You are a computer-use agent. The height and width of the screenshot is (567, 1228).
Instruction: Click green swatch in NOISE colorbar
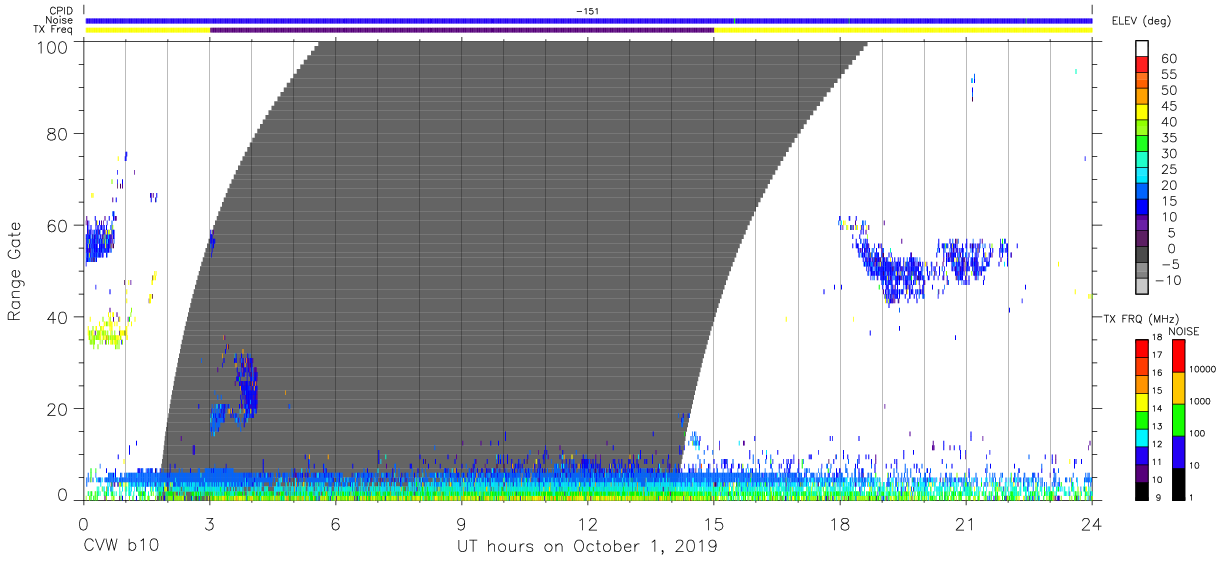[x=1179, y=419]
